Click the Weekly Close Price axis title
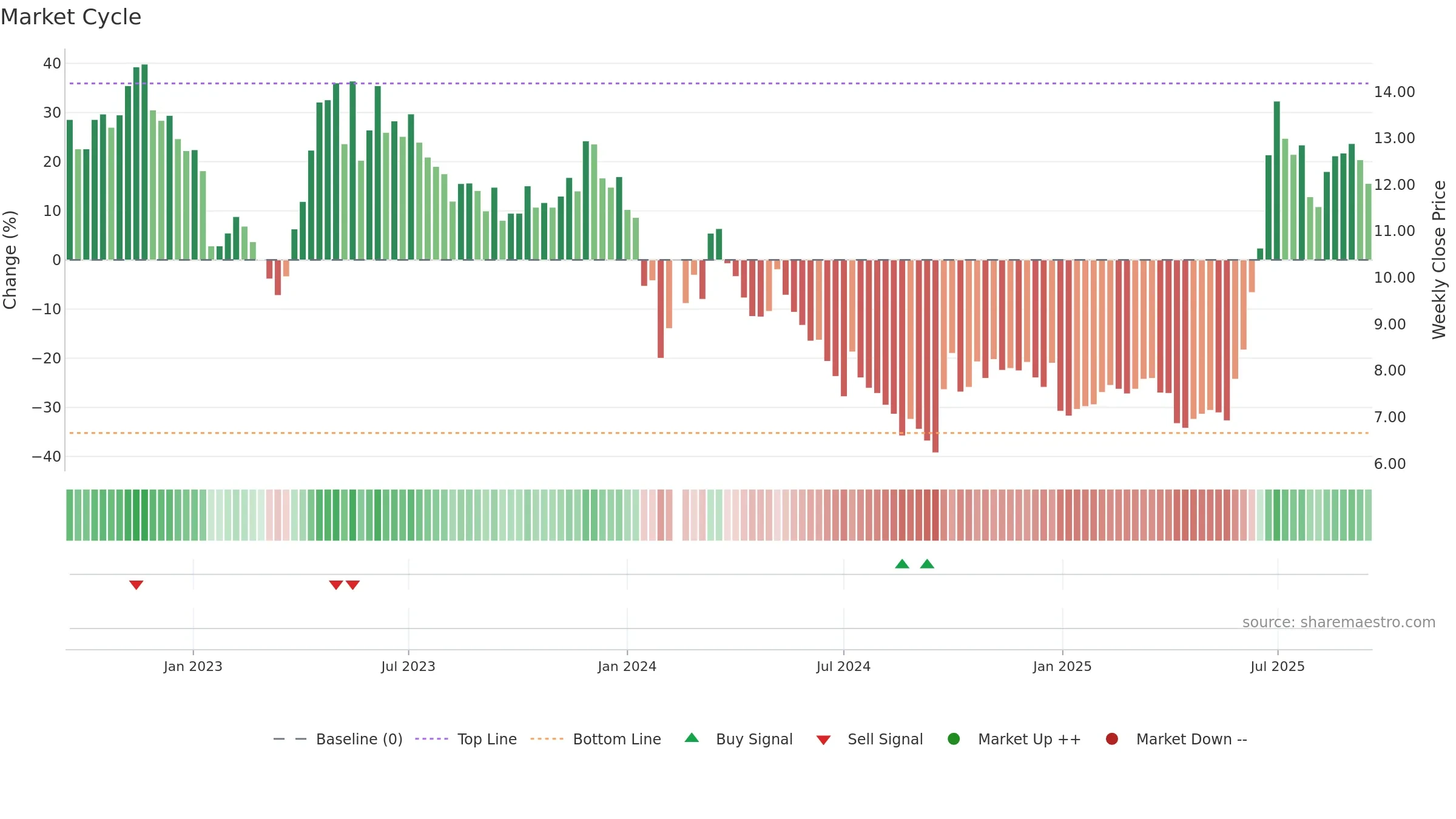Screen dimensions: 1456x819 (1439, 260)
